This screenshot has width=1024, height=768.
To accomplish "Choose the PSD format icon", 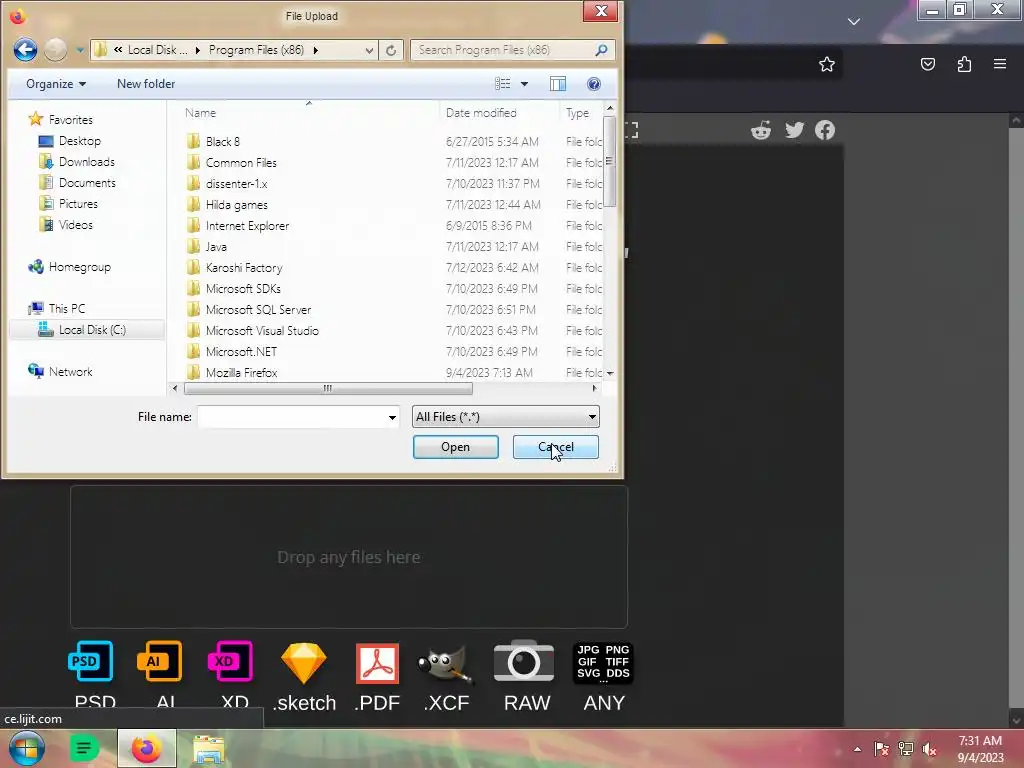I will [91, 661].
